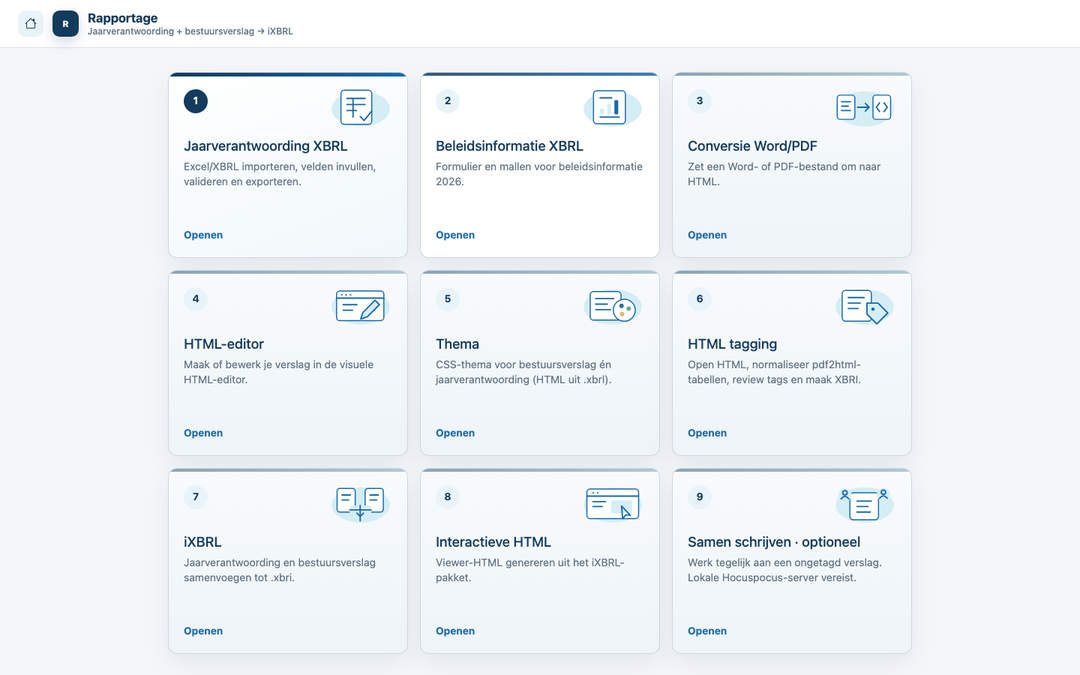
Task: Click step number 9 badge
Action: click(x=700, y=497)
